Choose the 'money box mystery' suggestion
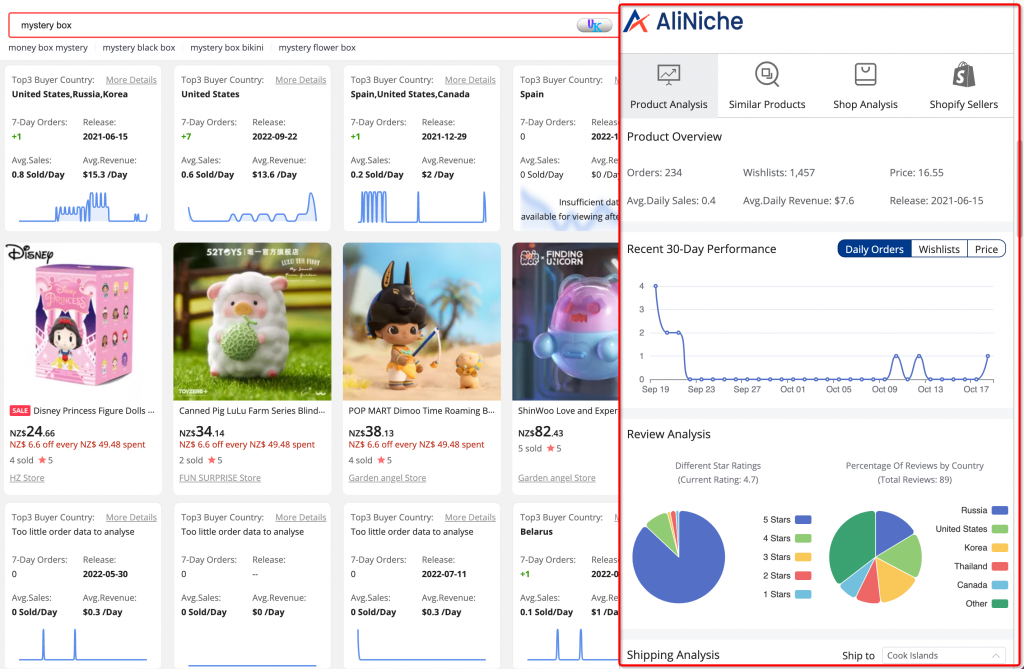Screen dimensions: 1024x669 [48, 48]
